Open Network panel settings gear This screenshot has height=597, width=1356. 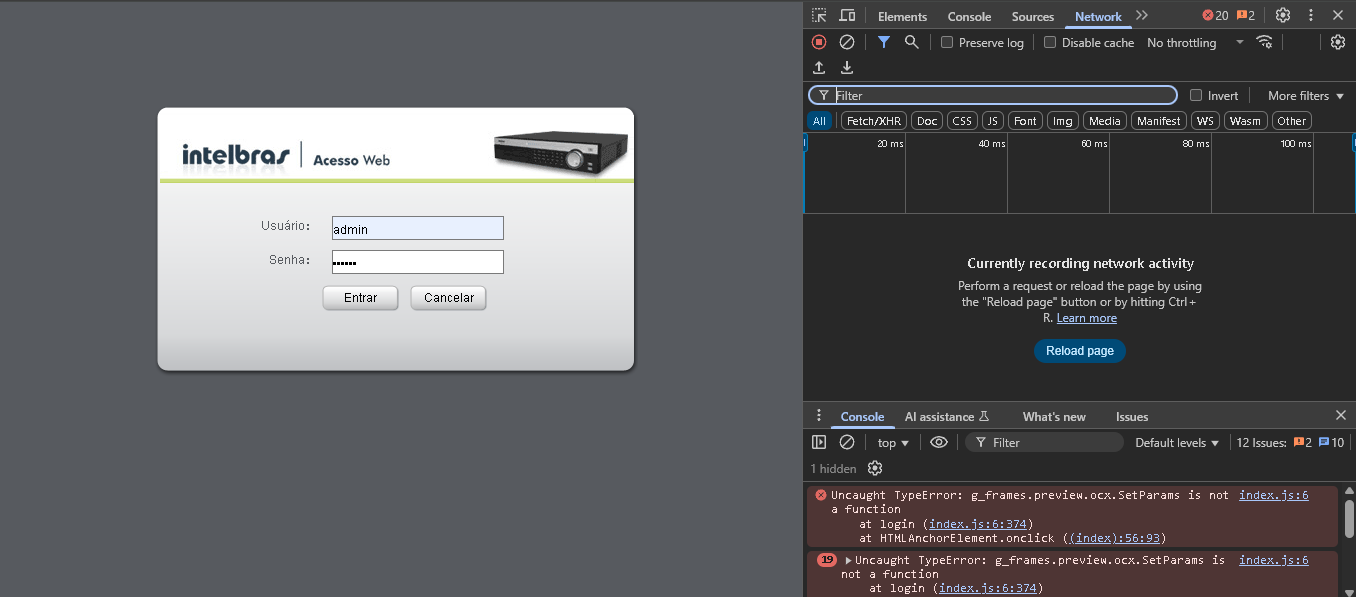click(x=1338, y=42)
